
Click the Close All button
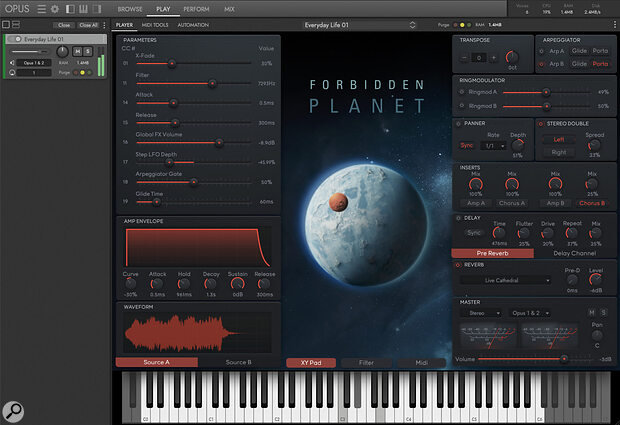point(88,25)
